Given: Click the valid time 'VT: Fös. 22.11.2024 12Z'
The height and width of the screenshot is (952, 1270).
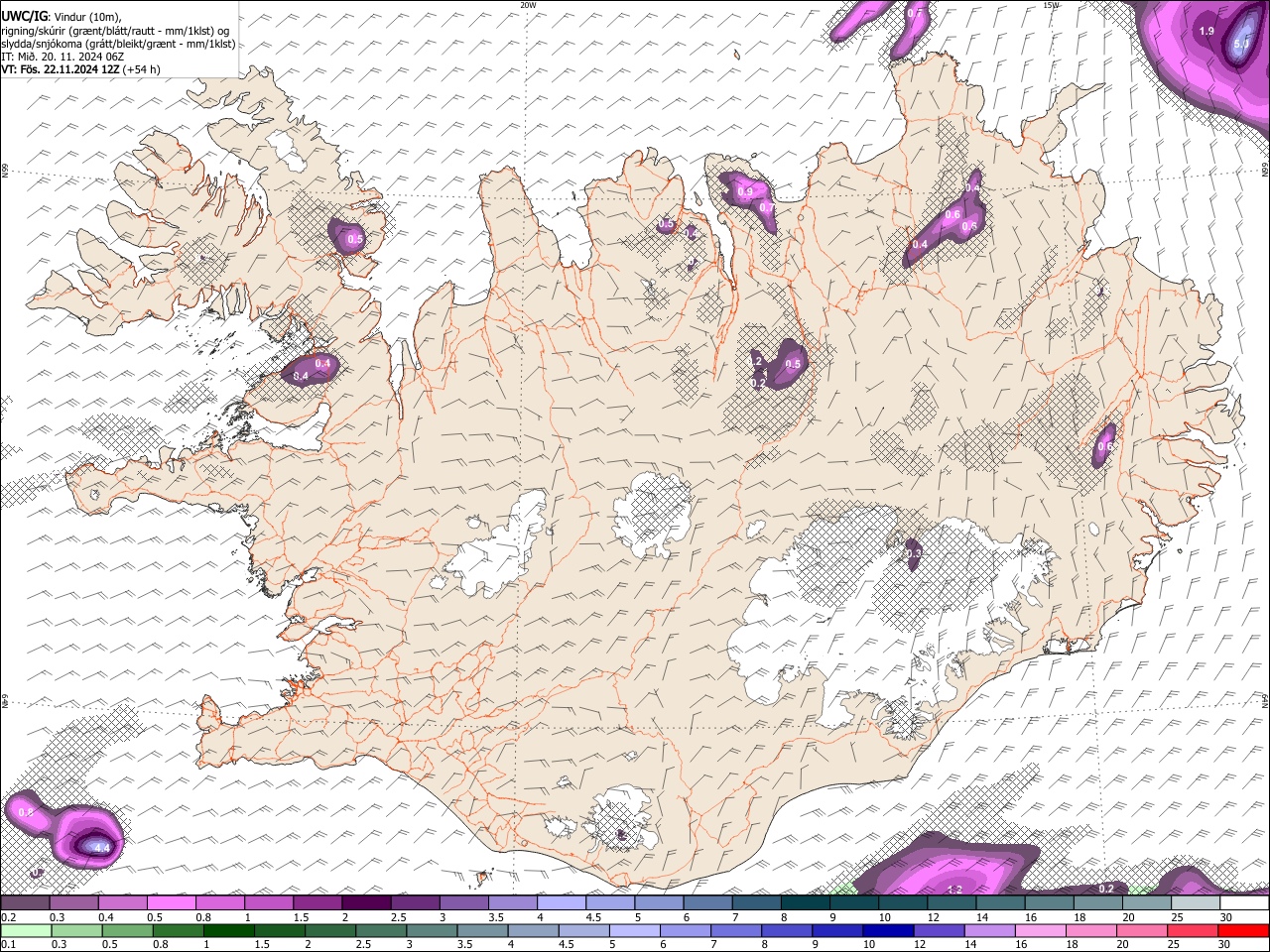Looking at the screenshot, I should click(x=61, y=69).
